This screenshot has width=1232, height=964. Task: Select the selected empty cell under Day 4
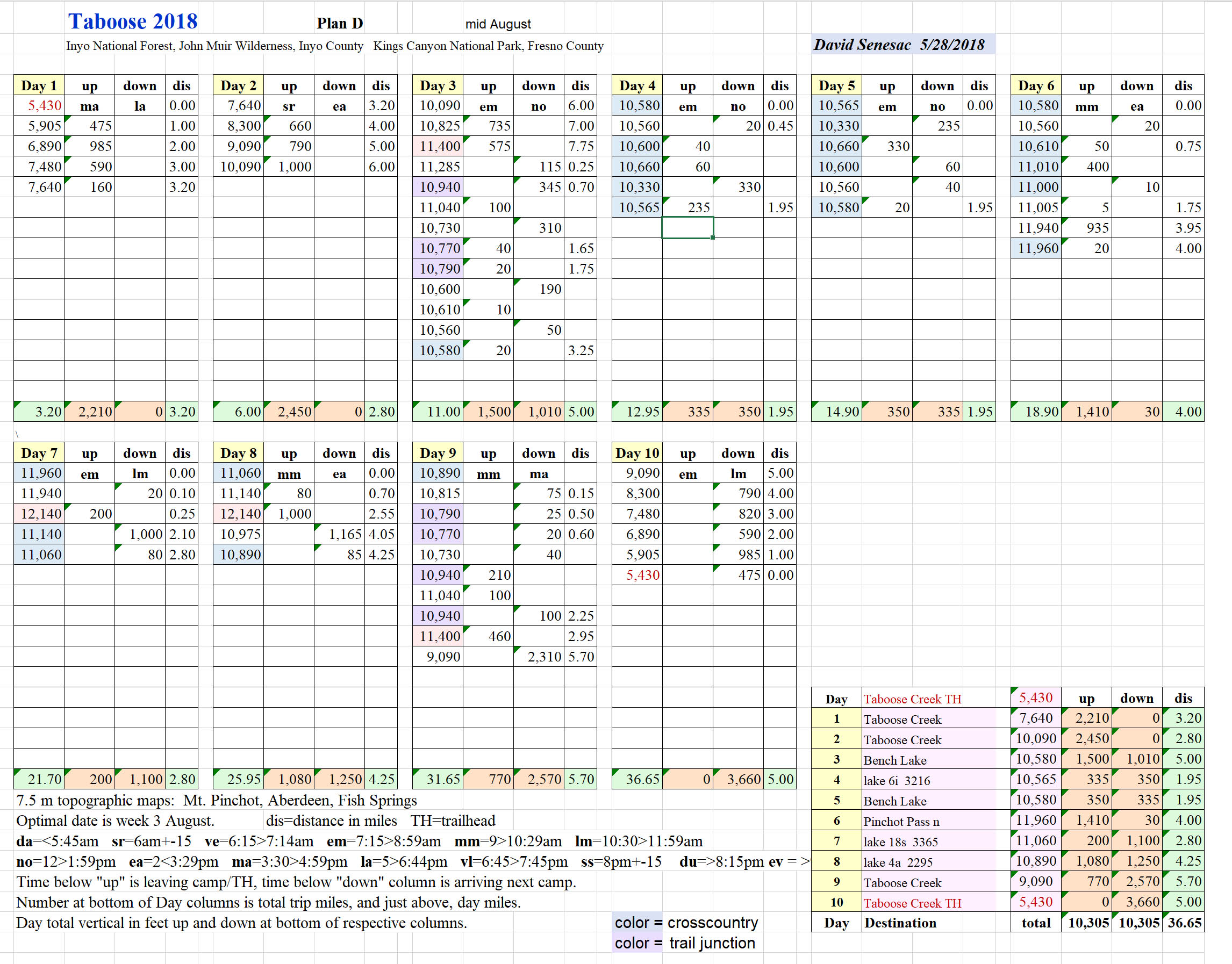pos(687,228)
